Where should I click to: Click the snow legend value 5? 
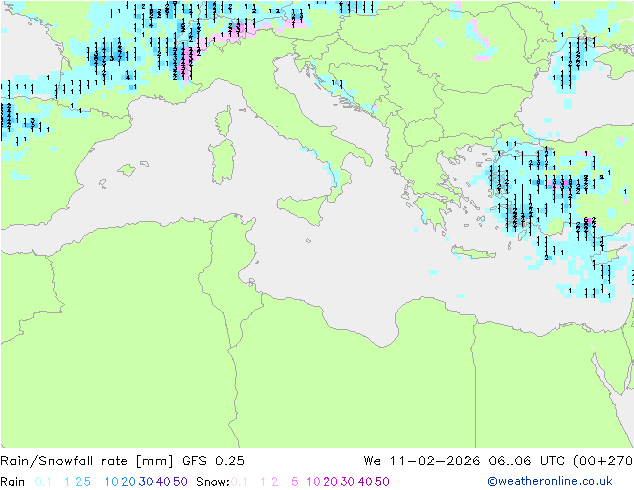[294, 482]
